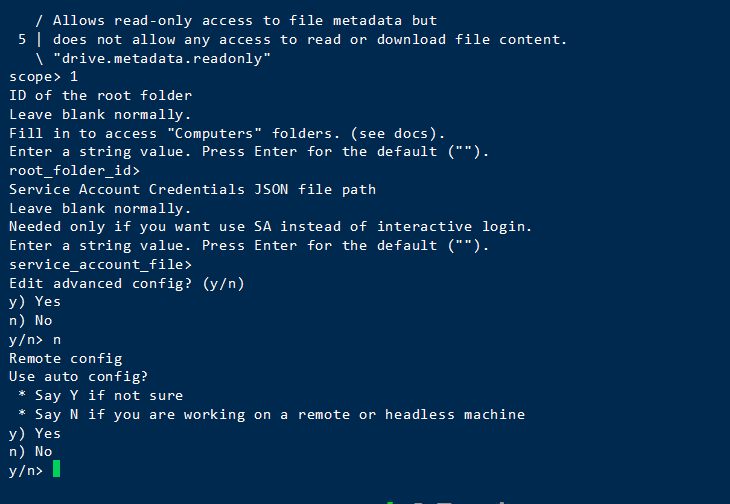Click the green cursor at the last y/n prompt
The width and height of the screenshot is (730, 504).
pyautogui.click(x=57, y=470)
